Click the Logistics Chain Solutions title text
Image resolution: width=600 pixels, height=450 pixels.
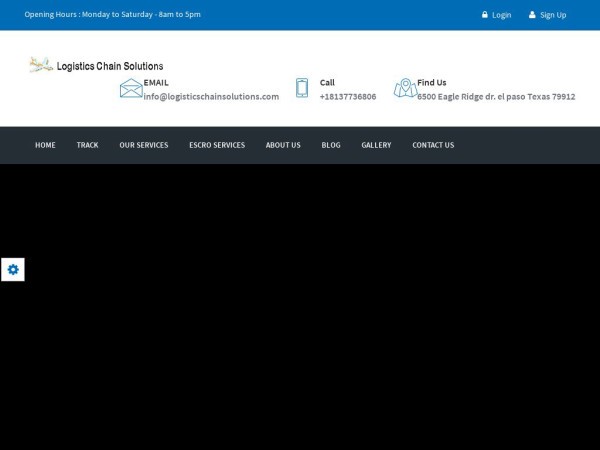click(x=110, y=66)
